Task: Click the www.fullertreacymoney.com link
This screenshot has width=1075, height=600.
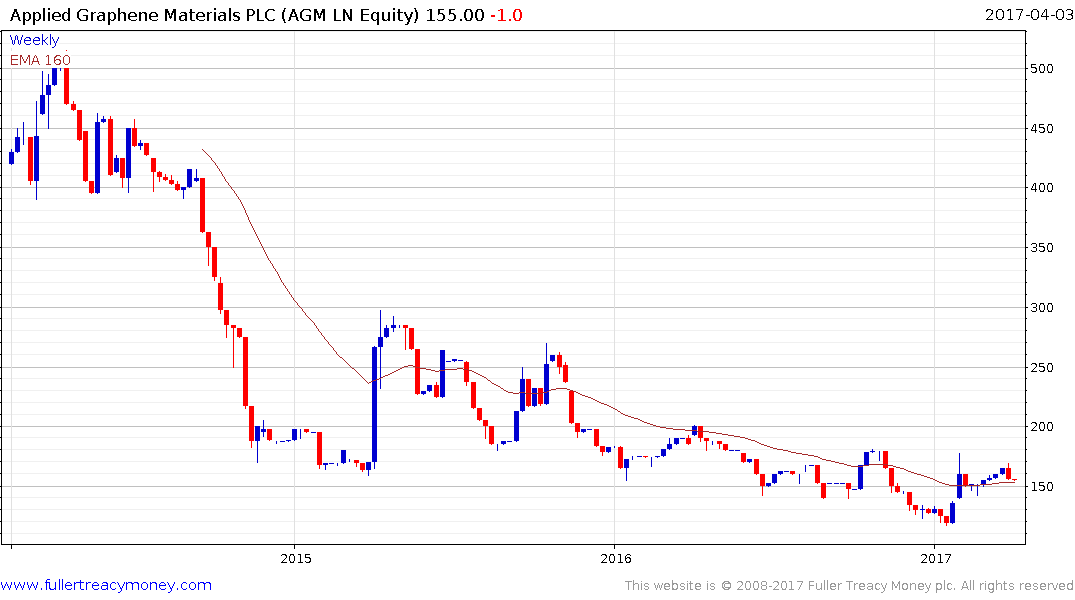Action: pos(106,585)
